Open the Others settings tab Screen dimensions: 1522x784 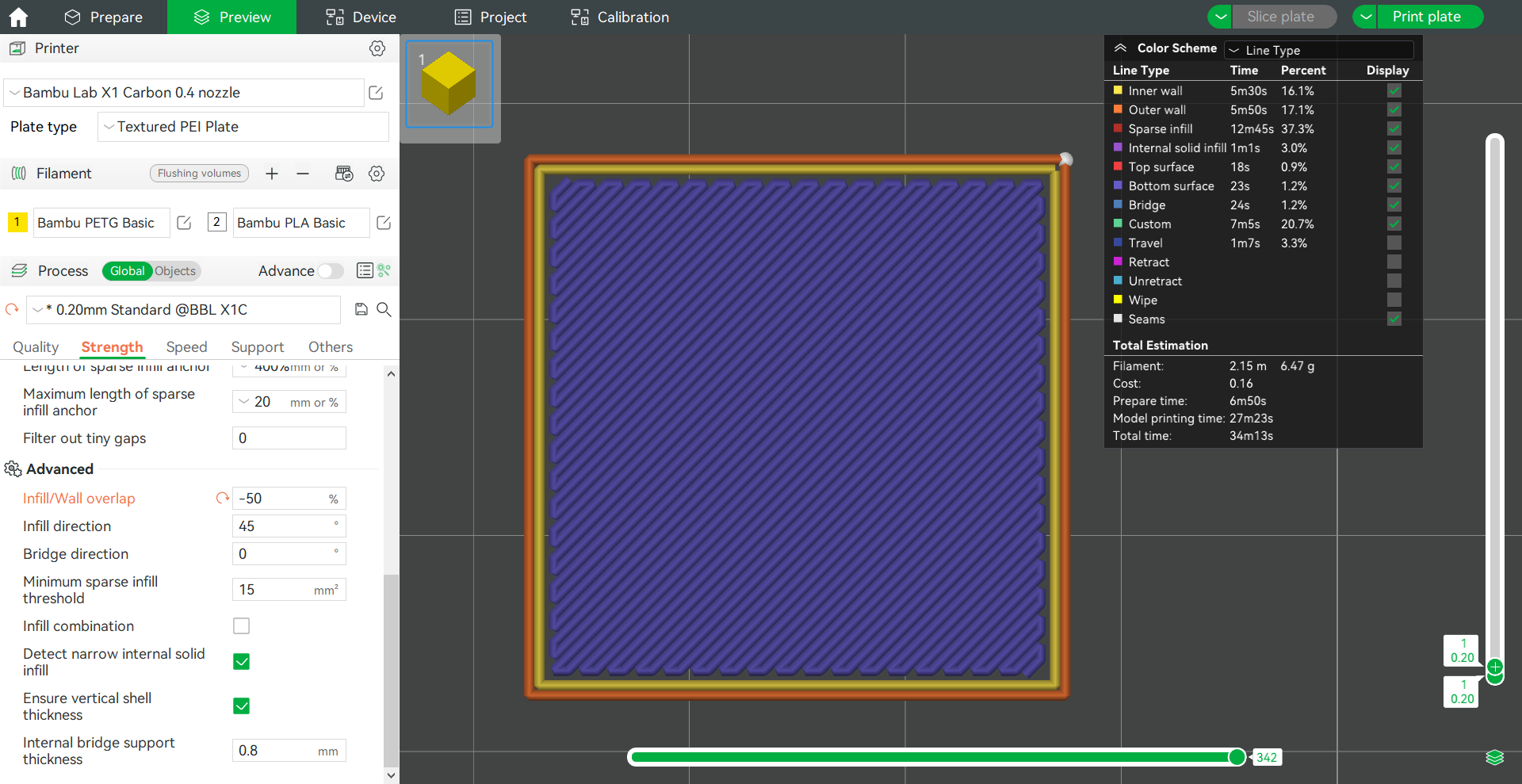coord(331,347)
